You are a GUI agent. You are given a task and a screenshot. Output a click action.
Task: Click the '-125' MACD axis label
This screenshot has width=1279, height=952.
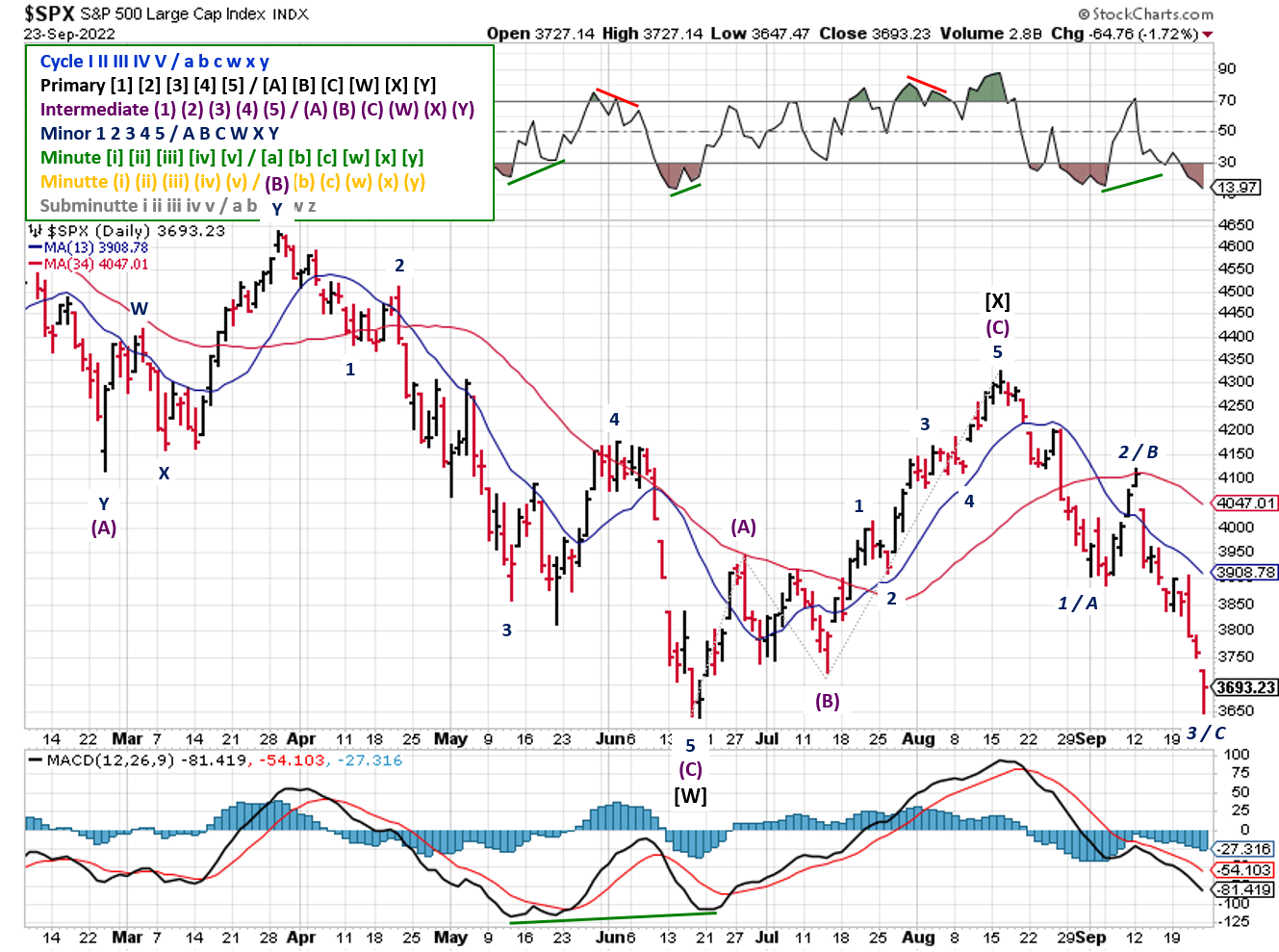[x=1235, y=922]
